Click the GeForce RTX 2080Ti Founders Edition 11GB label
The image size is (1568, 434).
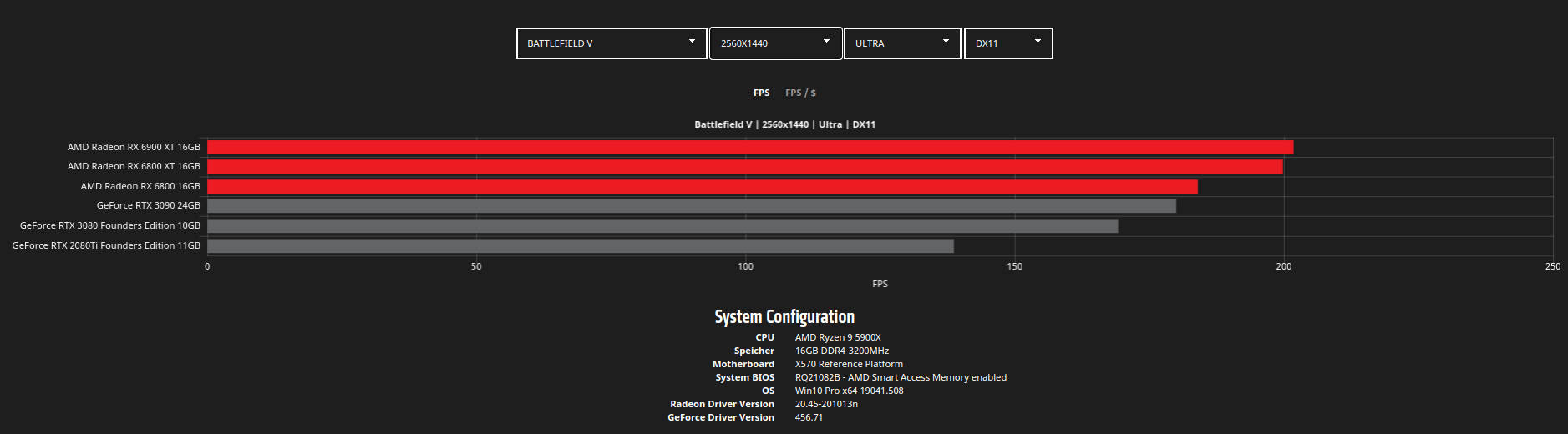[x=106, y=245]
